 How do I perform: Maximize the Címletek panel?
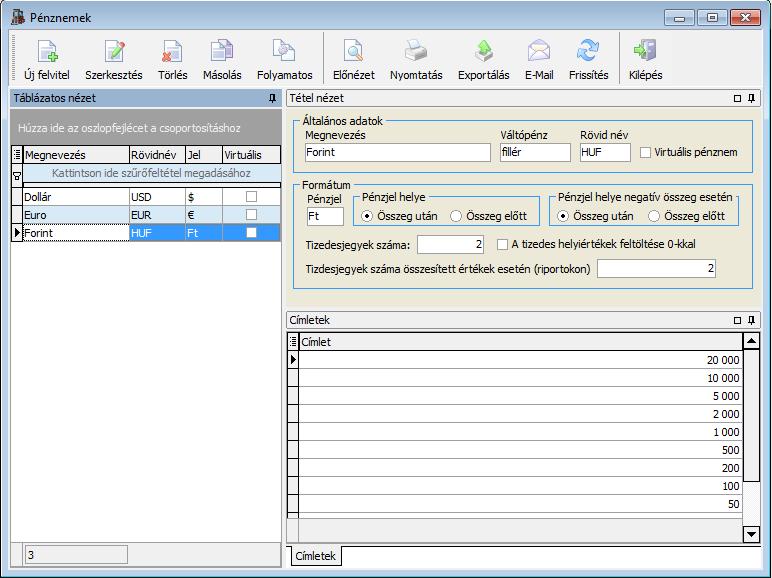pyautogui.click(x=738, y=320)
